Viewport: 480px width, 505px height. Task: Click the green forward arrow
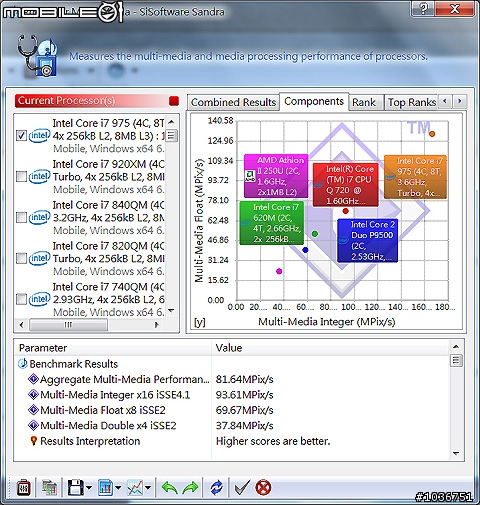point(190,488)
